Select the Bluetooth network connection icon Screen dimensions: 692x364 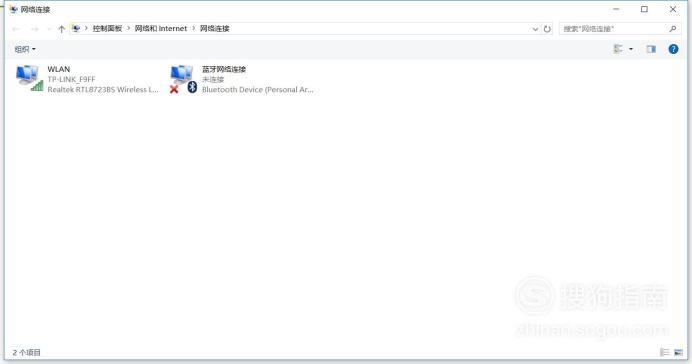click(184, 79)
